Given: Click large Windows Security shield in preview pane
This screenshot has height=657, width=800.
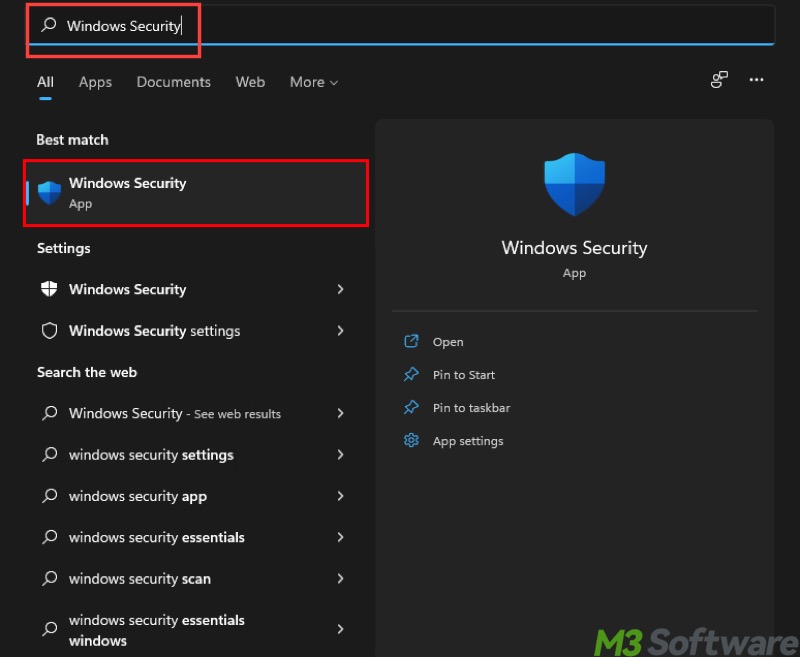Looking at the screenshot, I should [574, 184].
